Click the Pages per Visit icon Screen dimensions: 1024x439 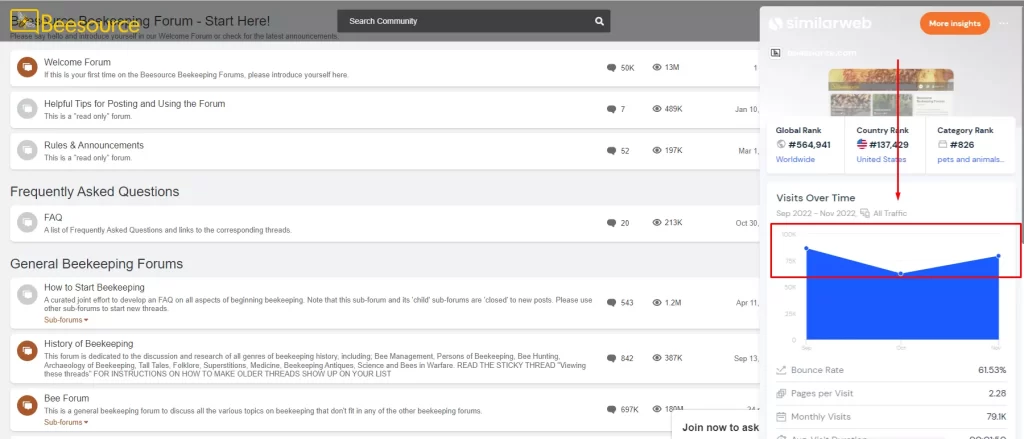click(x=781, y=393)
